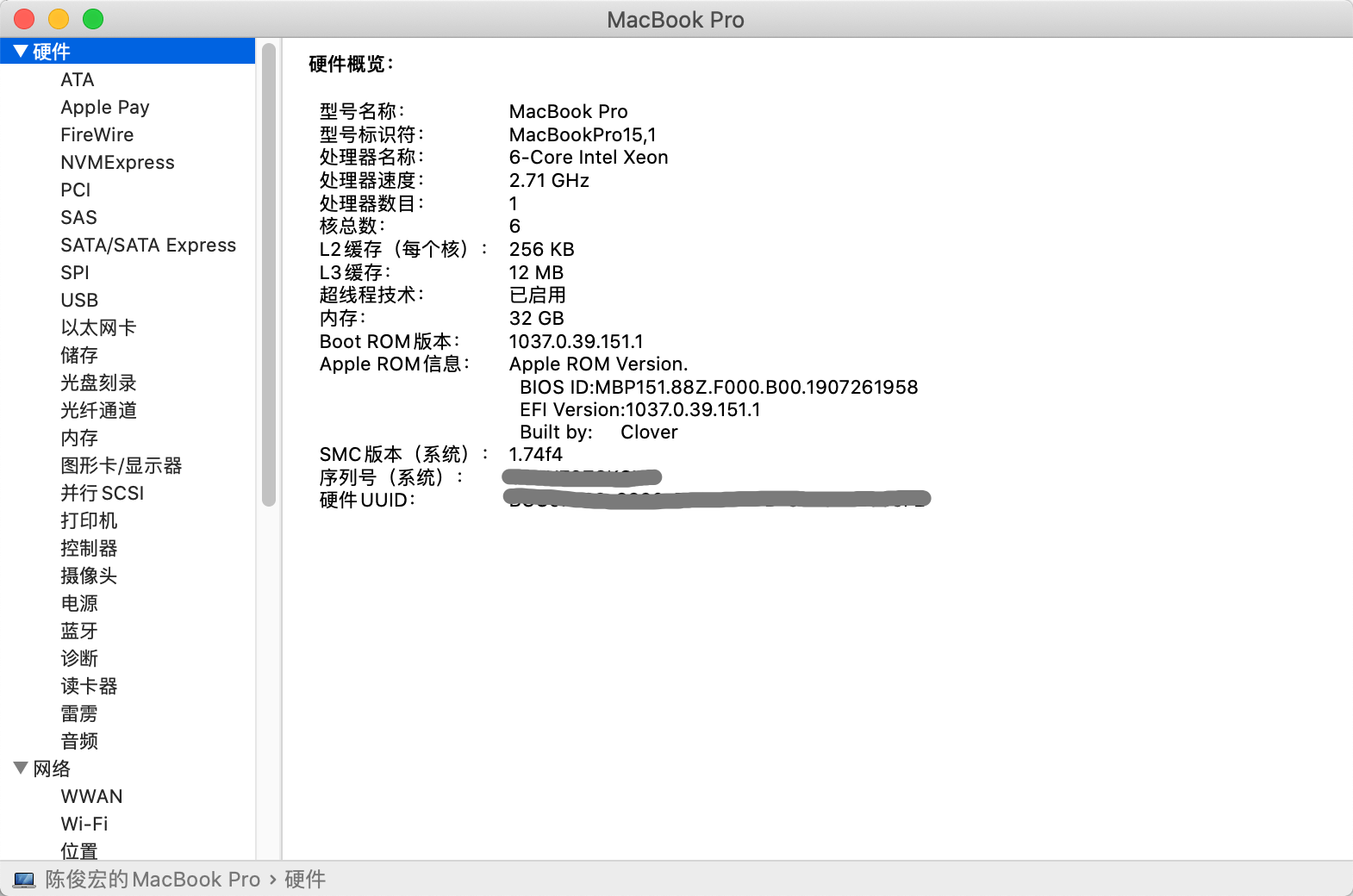Show USB device information
The image size is (1353, 896).
coord(79,300)
